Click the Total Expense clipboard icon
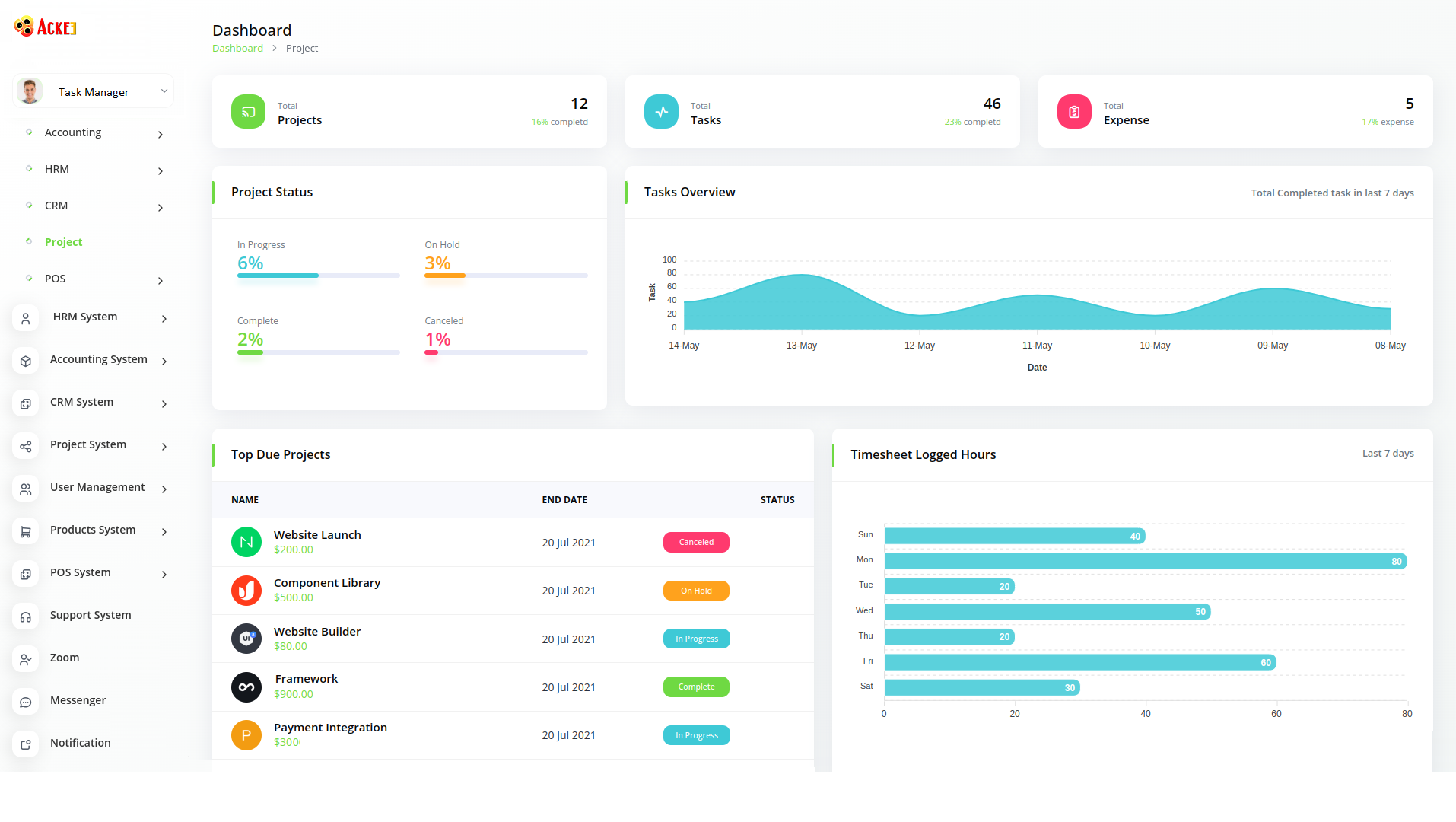 tap(1074, 112)
